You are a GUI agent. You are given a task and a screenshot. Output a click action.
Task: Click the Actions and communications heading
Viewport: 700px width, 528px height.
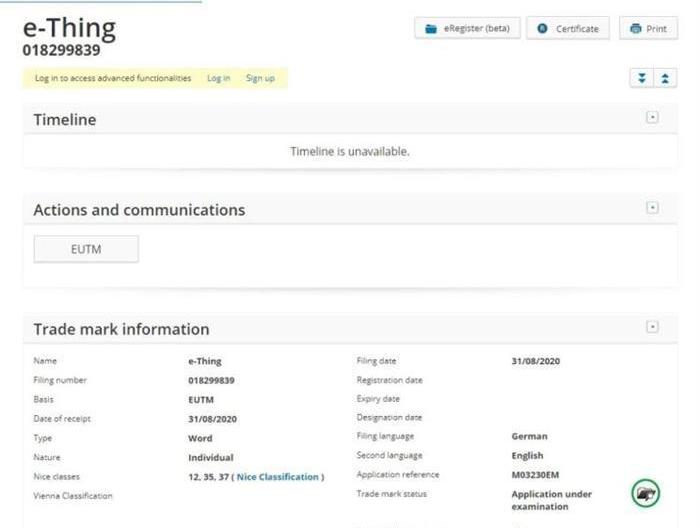[x=139, y=210]
